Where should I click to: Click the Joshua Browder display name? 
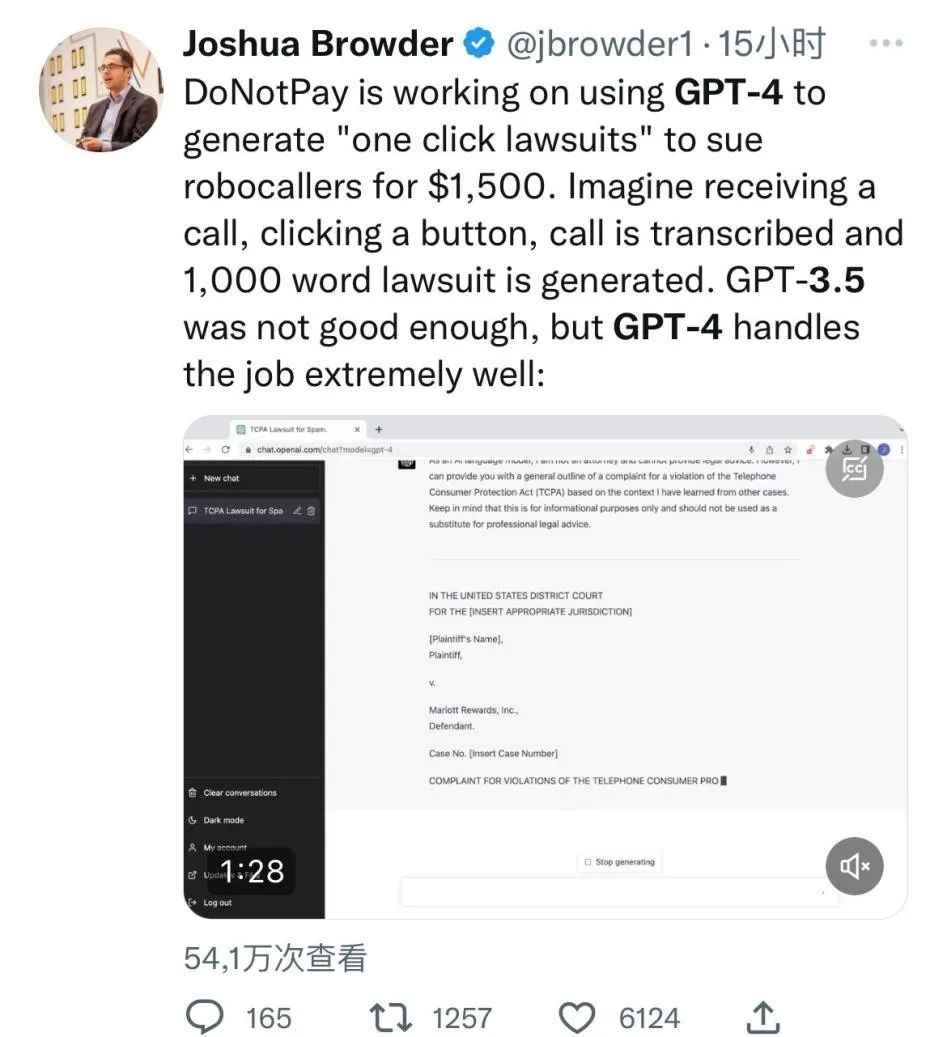[318, 44]
